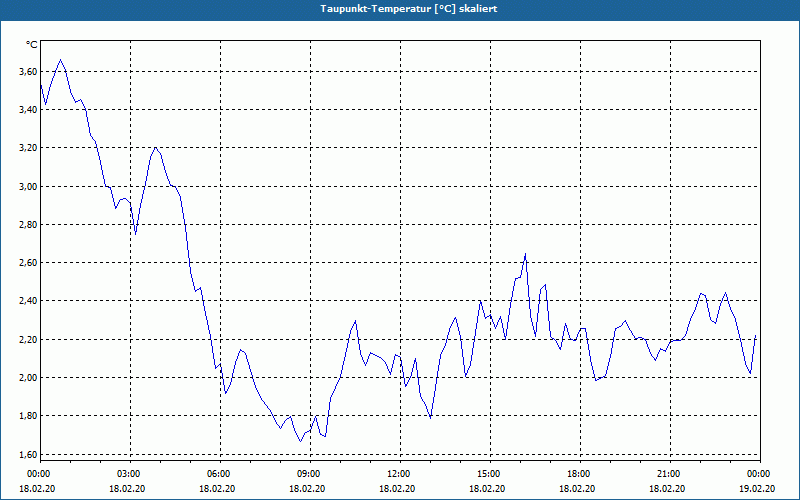Click the '00:00' label above date 18.02.20
800x500 pixels.
38,474
